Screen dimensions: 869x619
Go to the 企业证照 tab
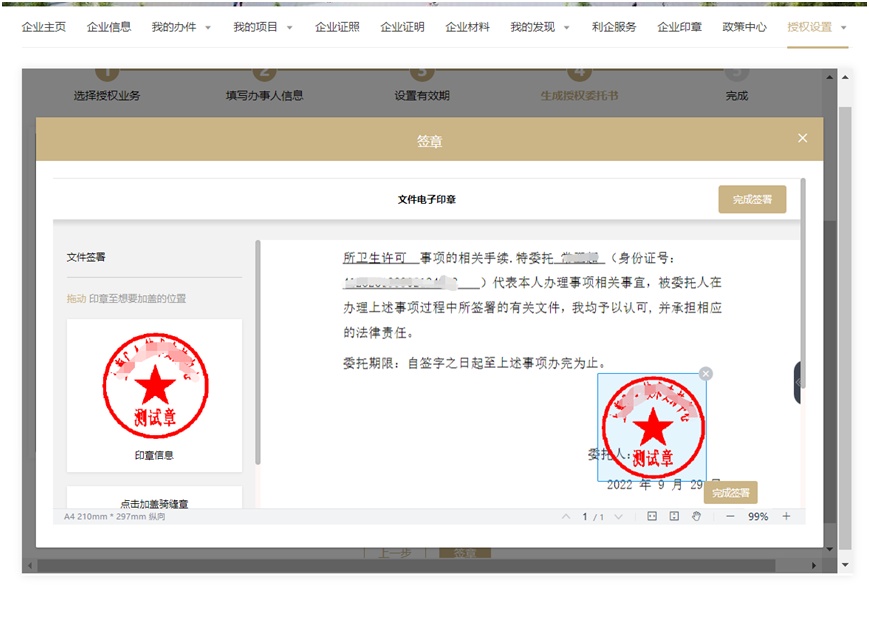(x=337, y=27)
